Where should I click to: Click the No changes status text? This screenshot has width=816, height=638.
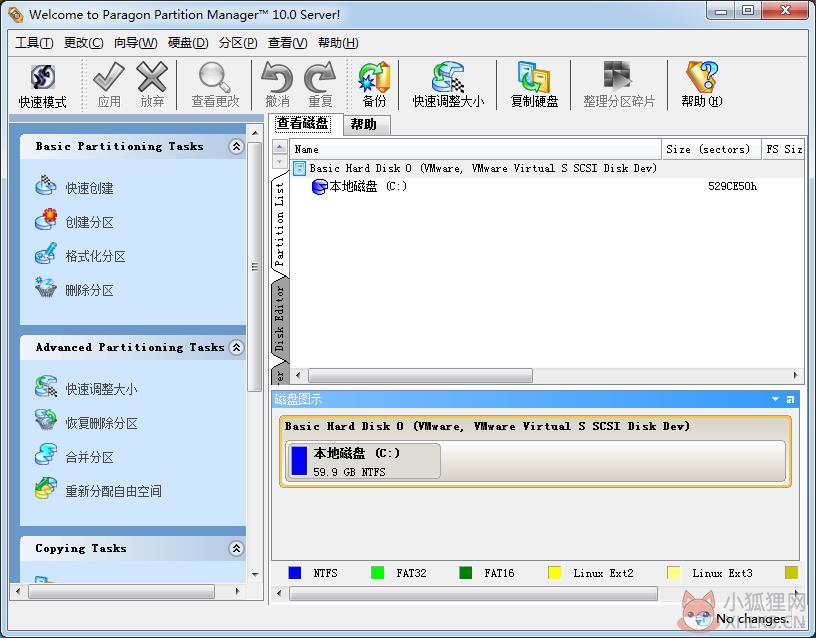pos(753,619)
